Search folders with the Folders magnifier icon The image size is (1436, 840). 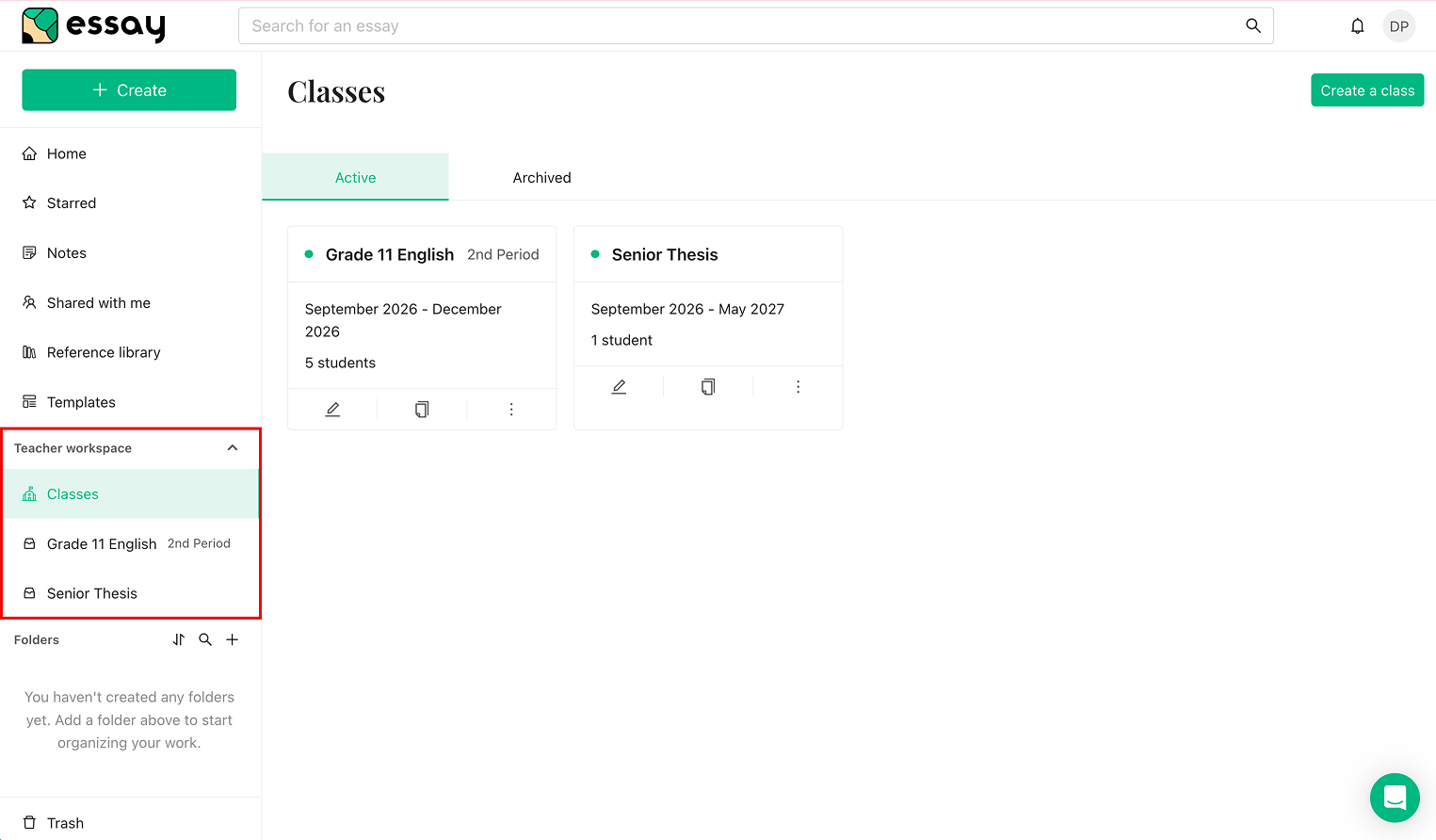pyautogui.click(x=205, y=639)
